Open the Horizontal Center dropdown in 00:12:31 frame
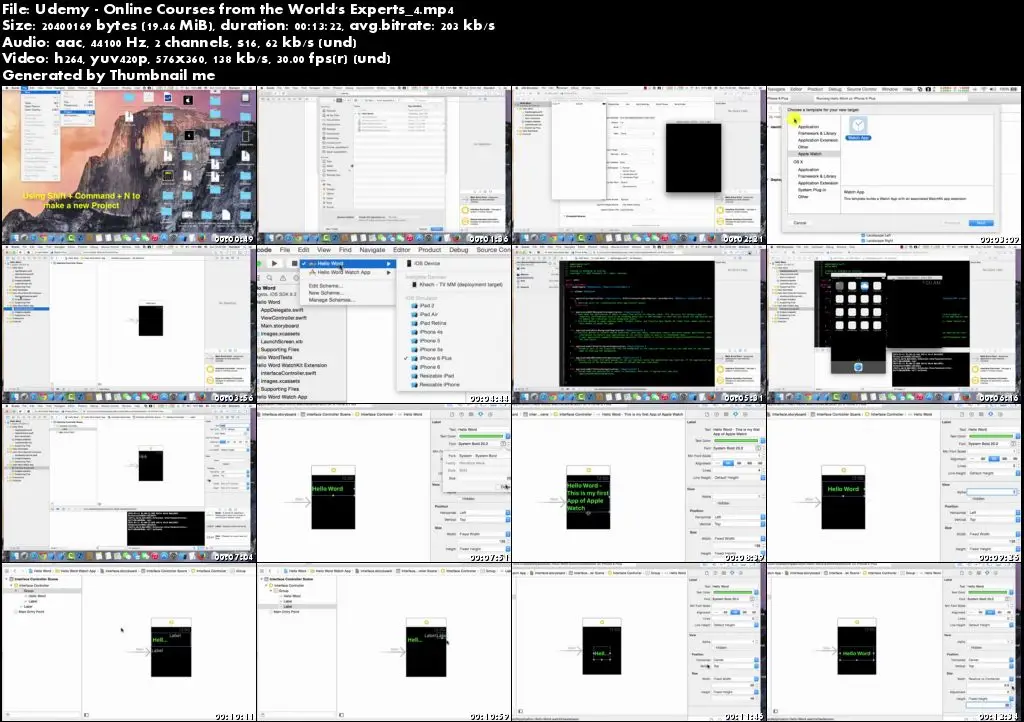This screenshot has height=722, width=1024. (x=991, y=660)
